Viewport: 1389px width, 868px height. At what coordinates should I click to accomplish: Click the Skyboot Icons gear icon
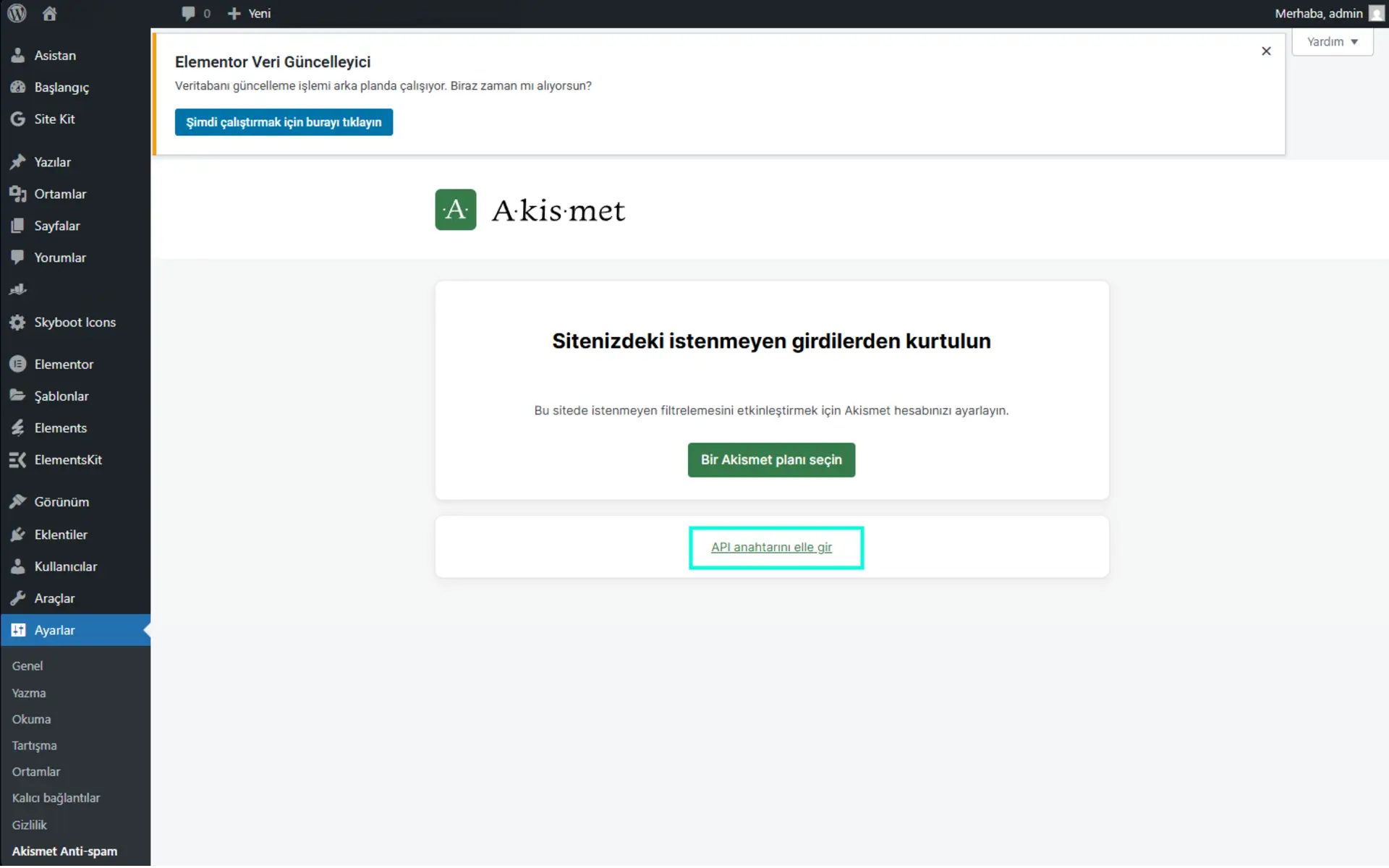coord(18,322)
